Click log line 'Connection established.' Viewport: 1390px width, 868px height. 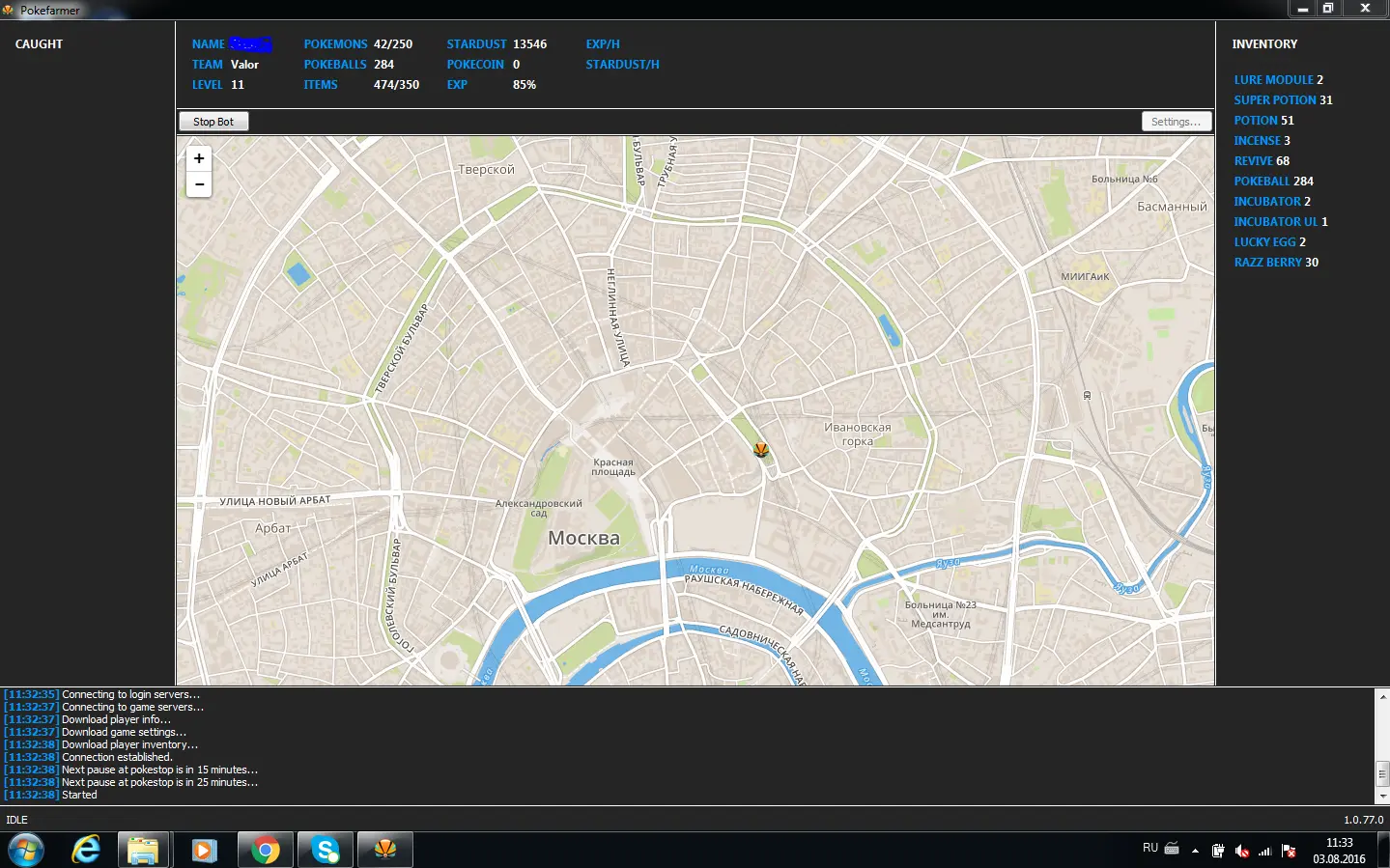click(88, 757)
